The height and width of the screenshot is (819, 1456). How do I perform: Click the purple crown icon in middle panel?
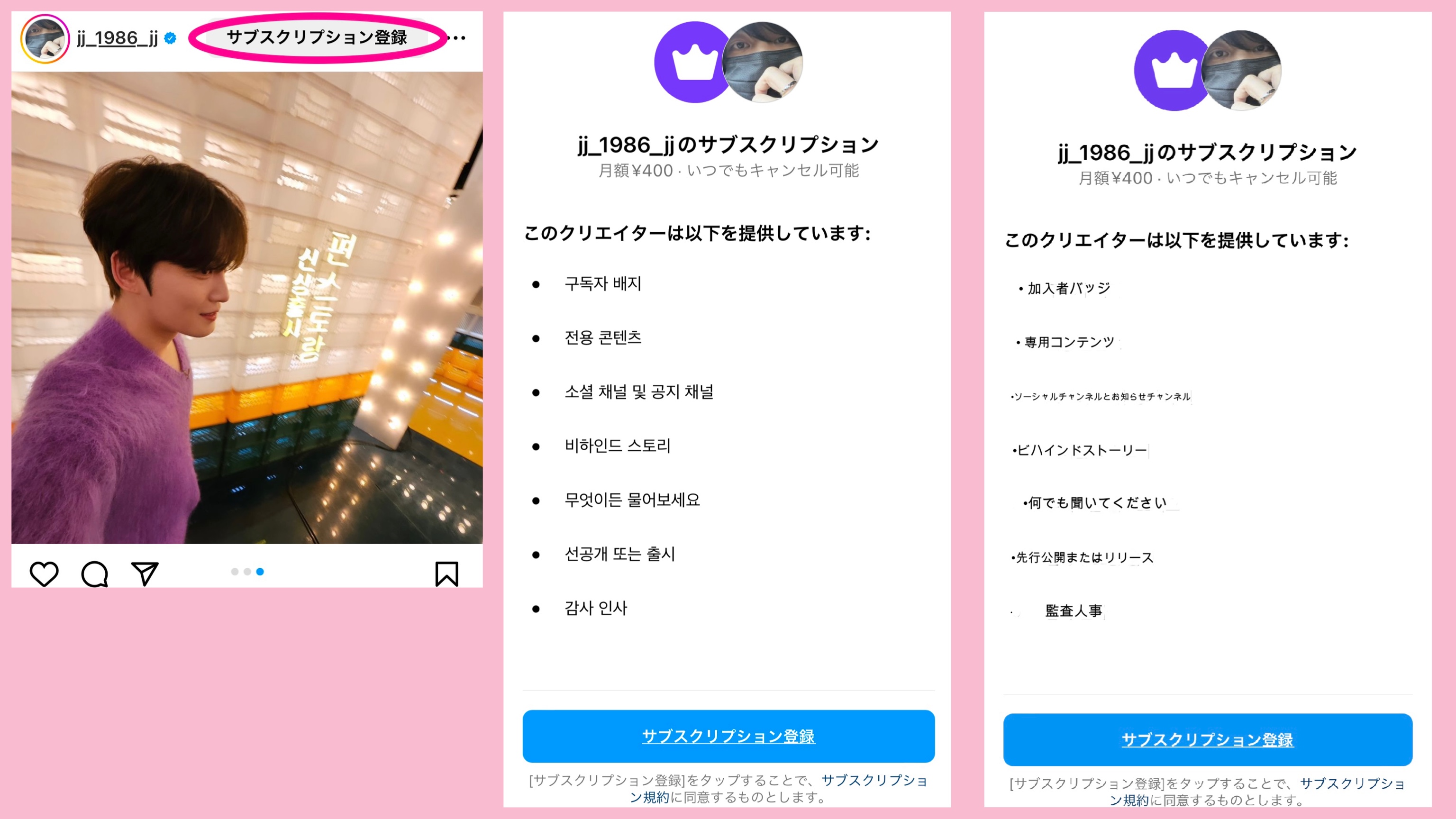click(693, 63)
